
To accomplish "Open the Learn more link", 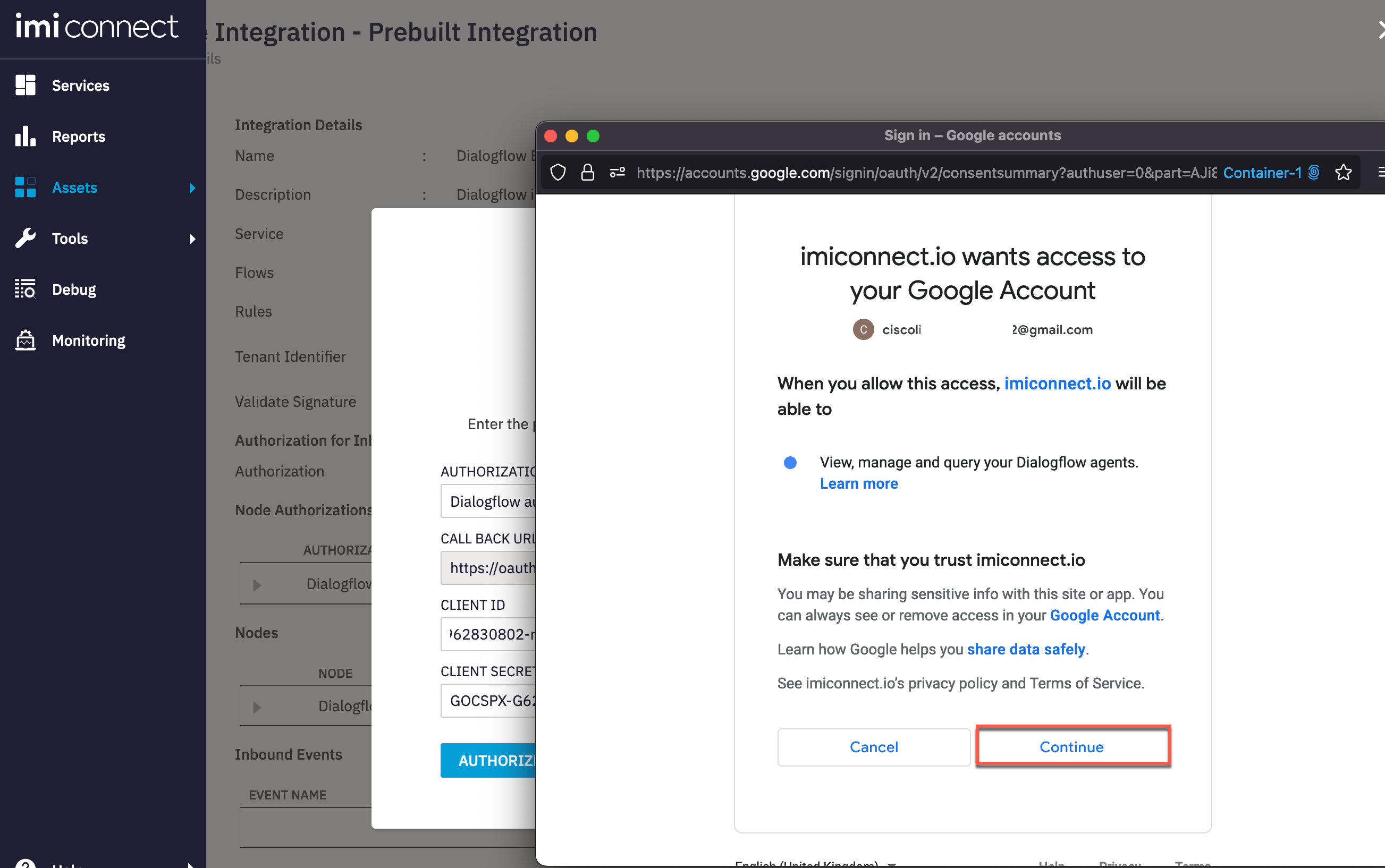I will coord(858,483).
